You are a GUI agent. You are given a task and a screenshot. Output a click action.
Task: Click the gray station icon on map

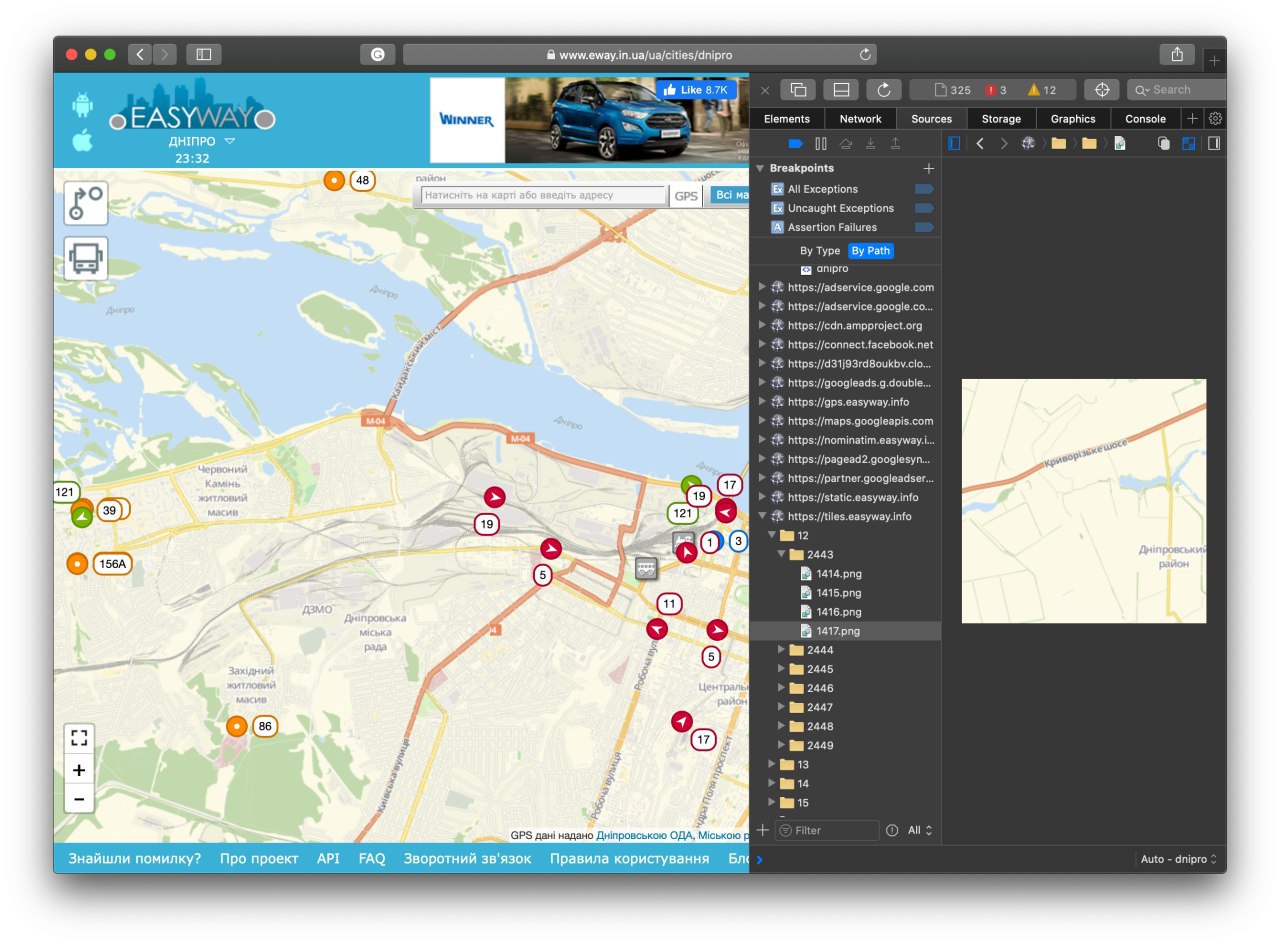[x=646, y=569]
